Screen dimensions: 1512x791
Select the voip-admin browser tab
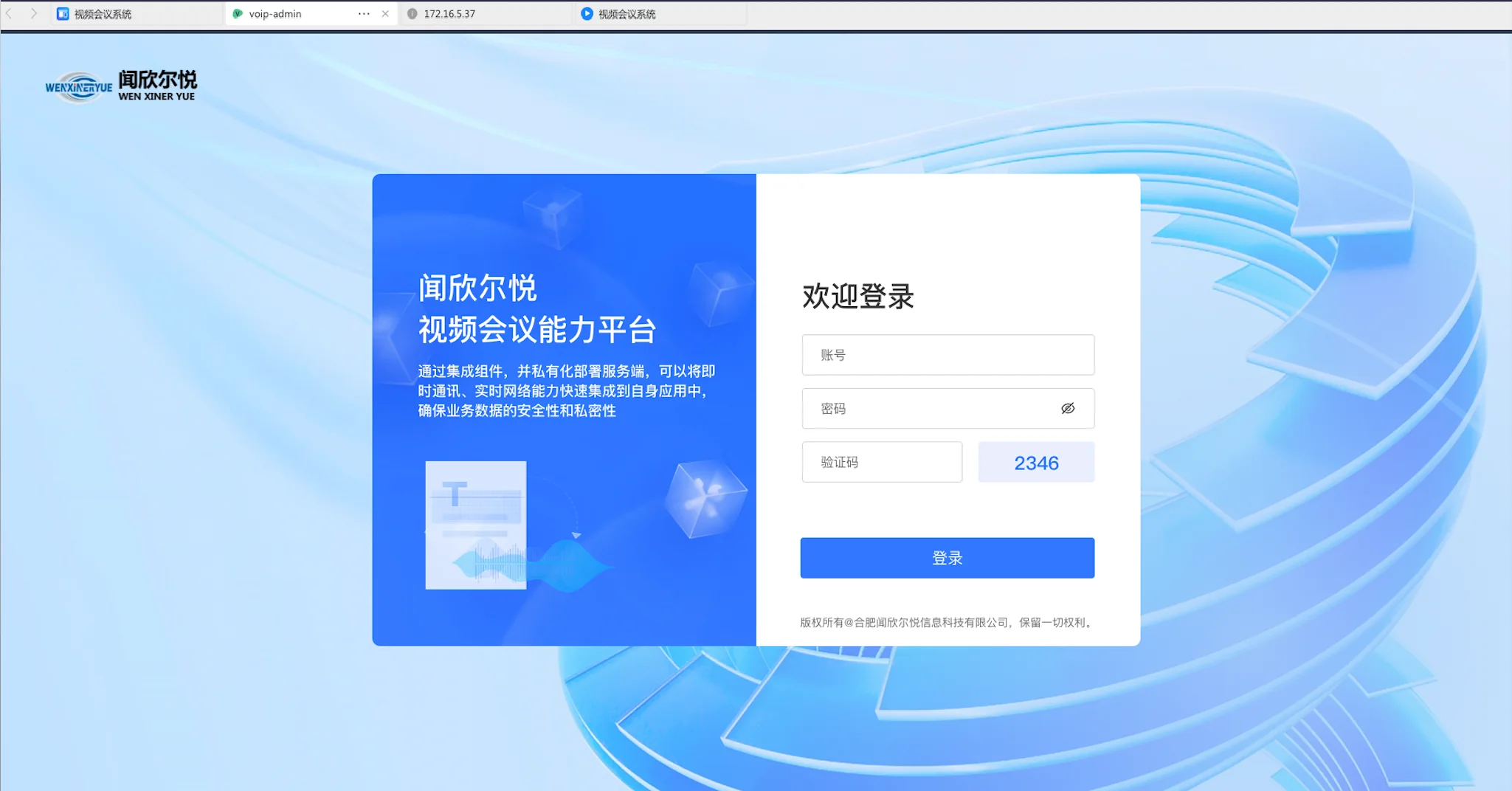pos(311,14)
